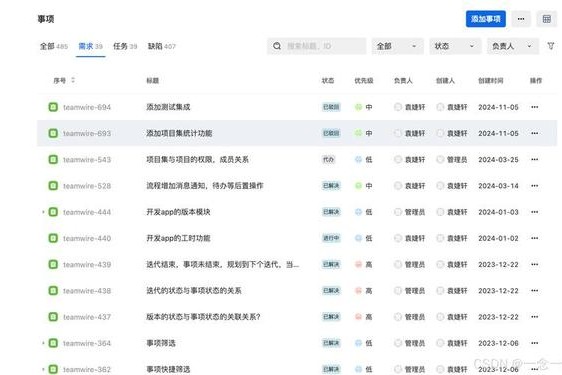Sort by 序号 column arrows
This screenshot has width=562, height=375.
tap(73, 80)
